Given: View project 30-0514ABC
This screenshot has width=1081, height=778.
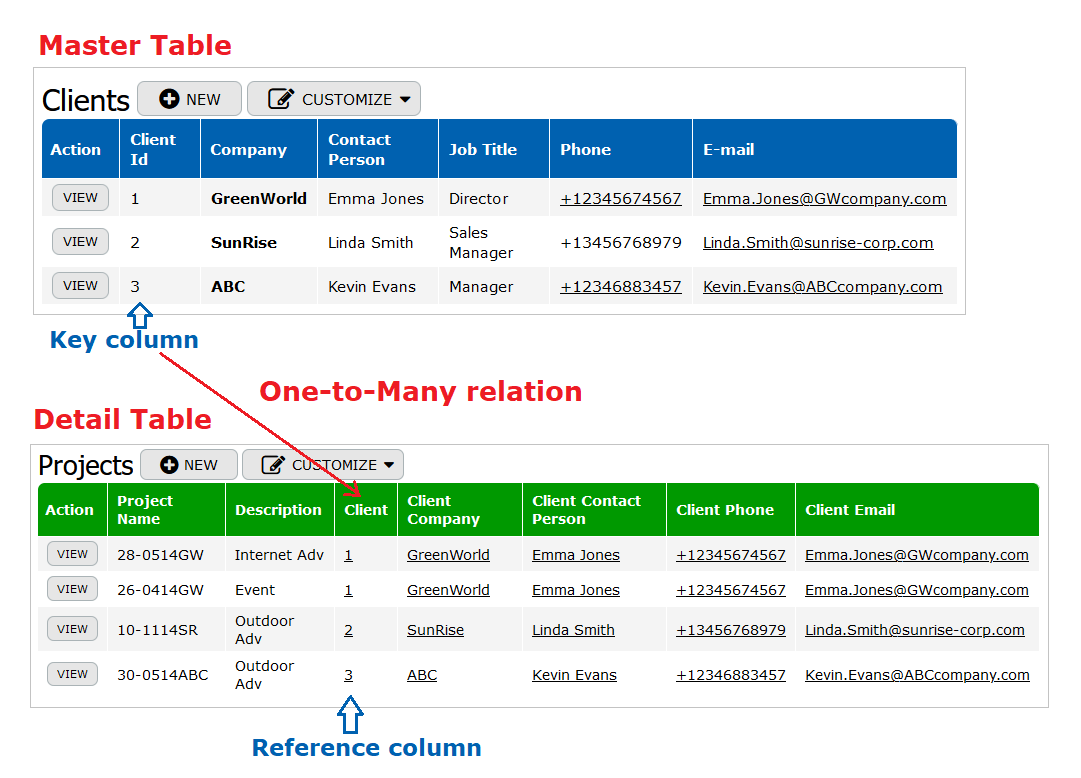Looking at the screenshot, I should coord(72,674).
